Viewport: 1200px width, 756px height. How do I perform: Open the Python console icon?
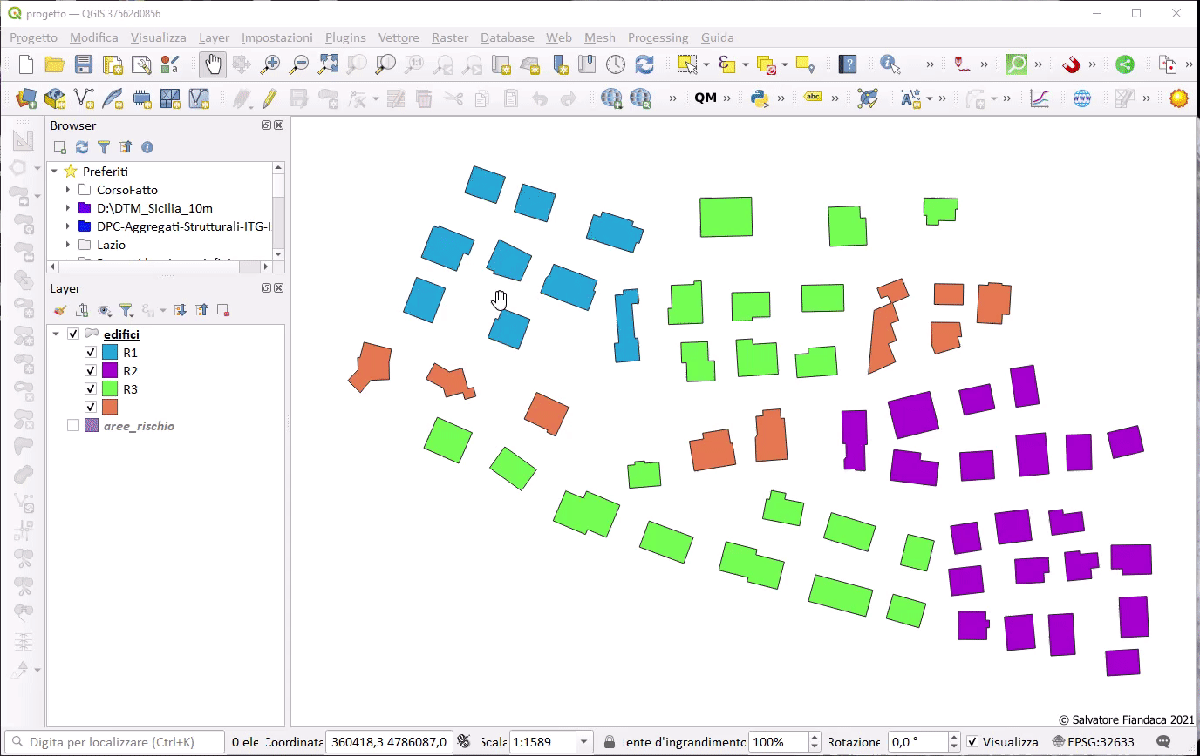[759, 98]
